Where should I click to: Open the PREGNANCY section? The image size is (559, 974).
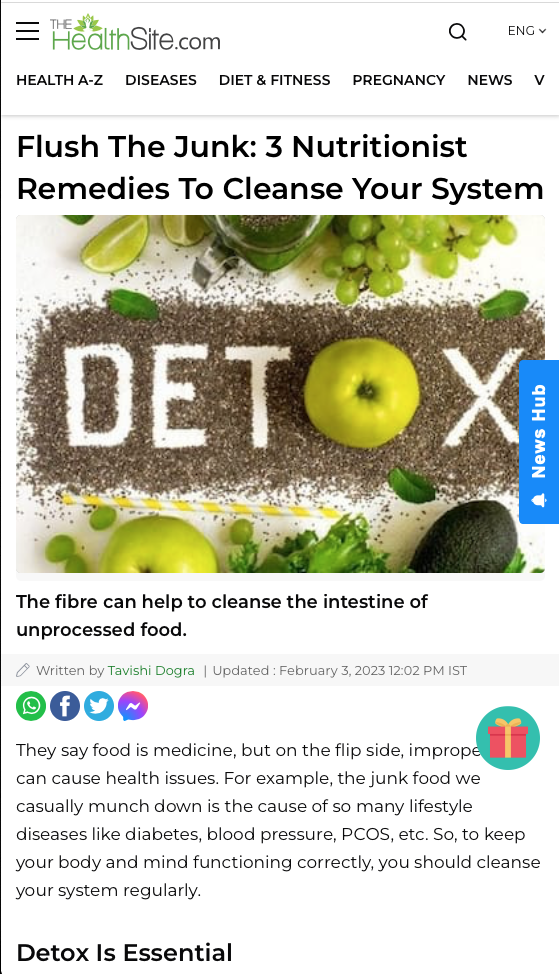pos(399,80)
